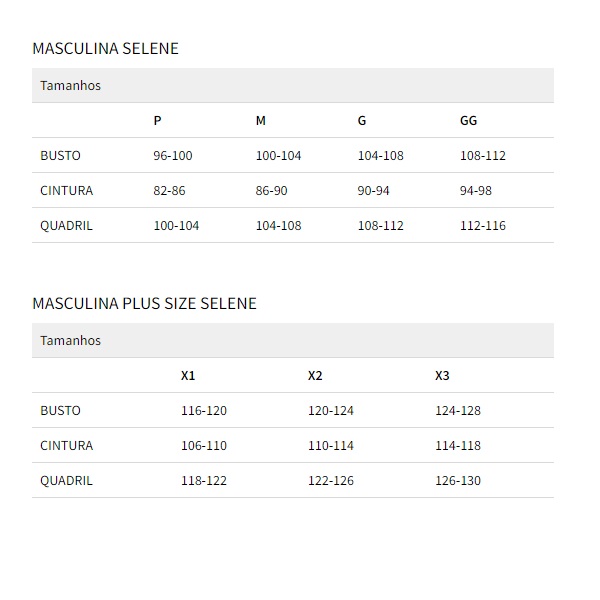600x600 pixels.
Task: Click the 112-116 quadril value for size GG
Action: pos(483,226)
